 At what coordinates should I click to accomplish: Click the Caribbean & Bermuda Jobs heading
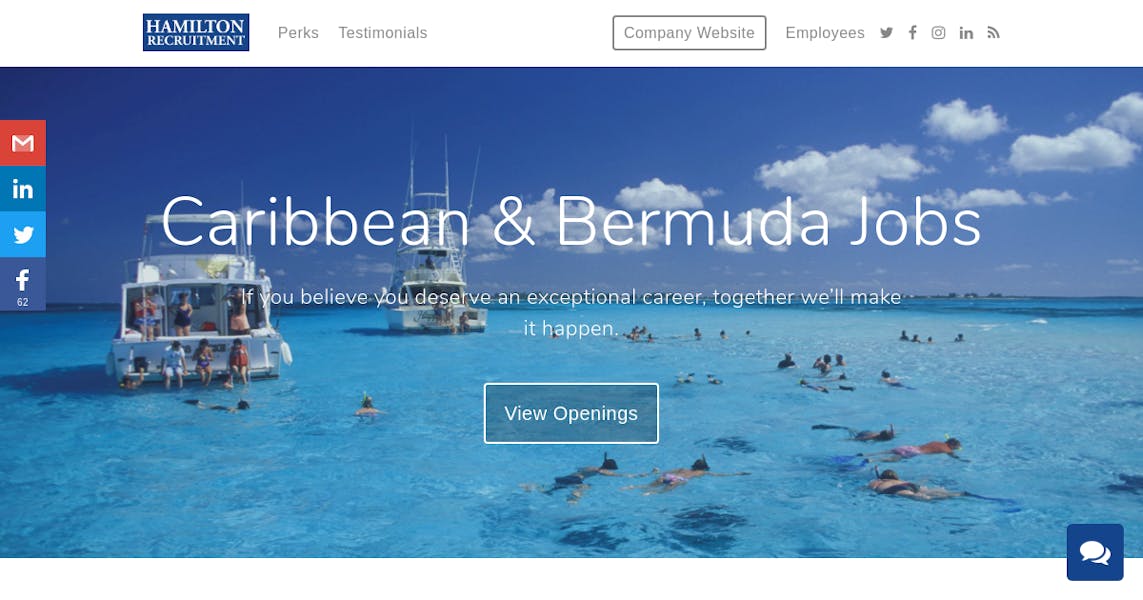[x=571, y=222]
